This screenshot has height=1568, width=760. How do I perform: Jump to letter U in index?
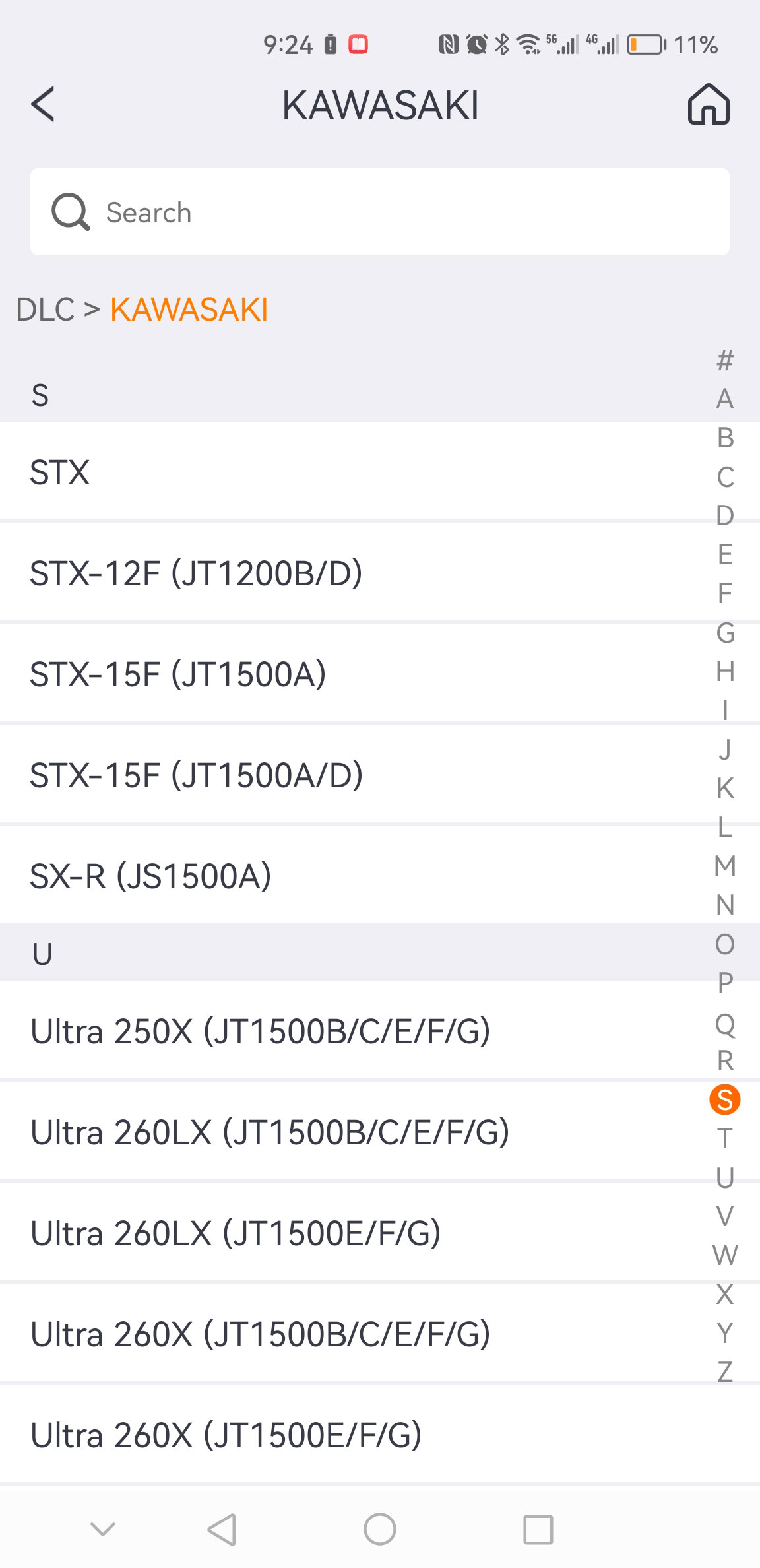pos(724,1177)
